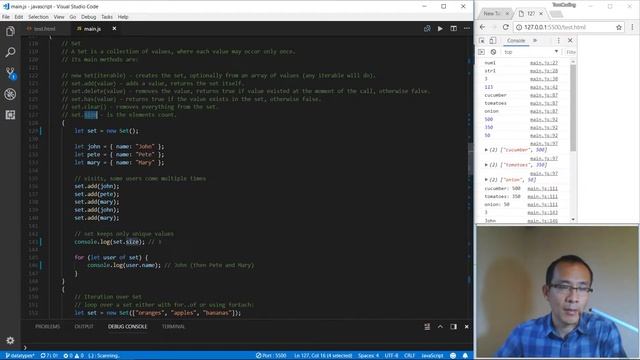This screenshot has width=640, height=360.
Task: Open the Explorer view in activity bar
Action: (x=10, y=31)
